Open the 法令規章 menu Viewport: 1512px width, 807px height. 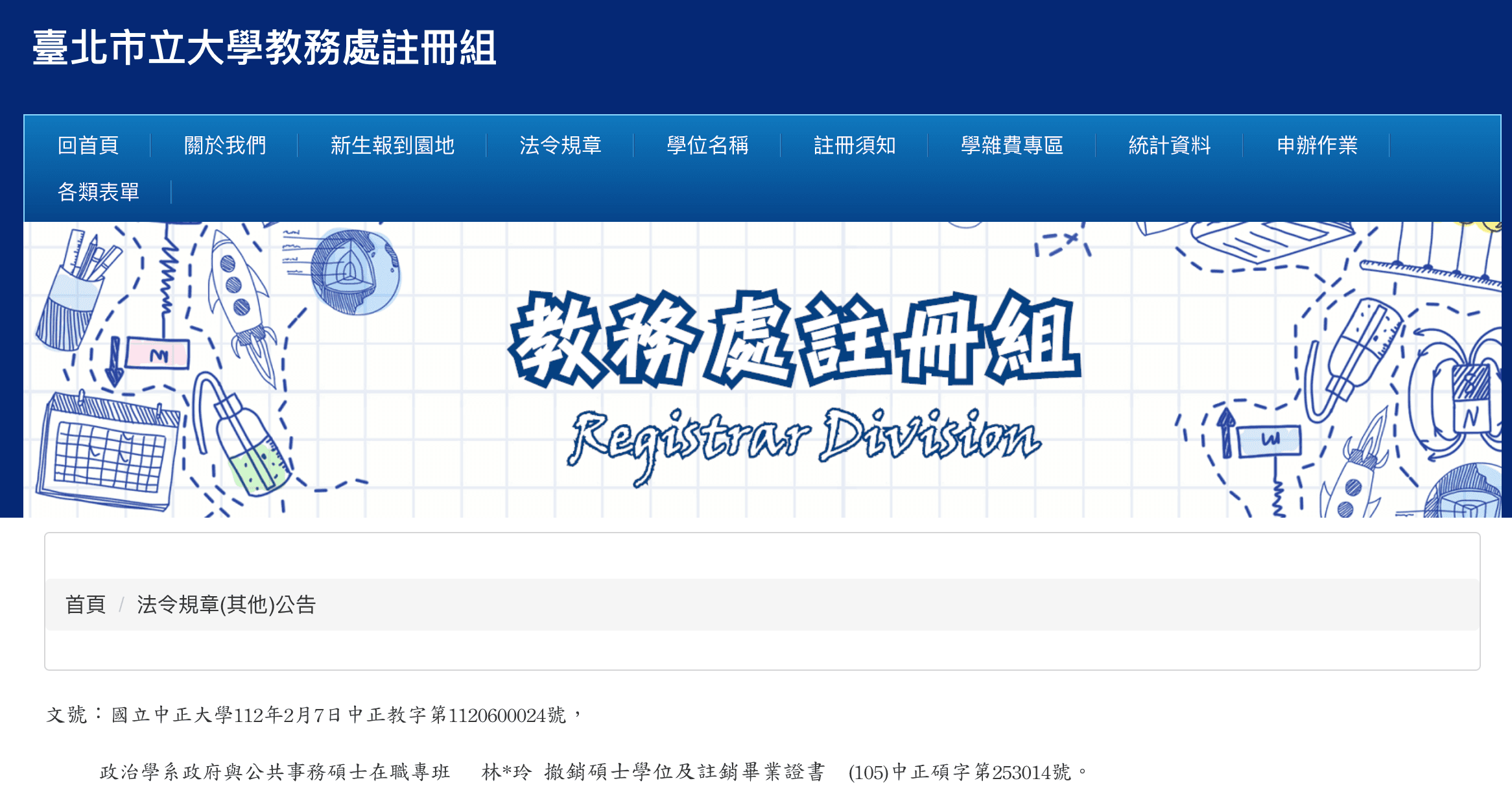560,145
